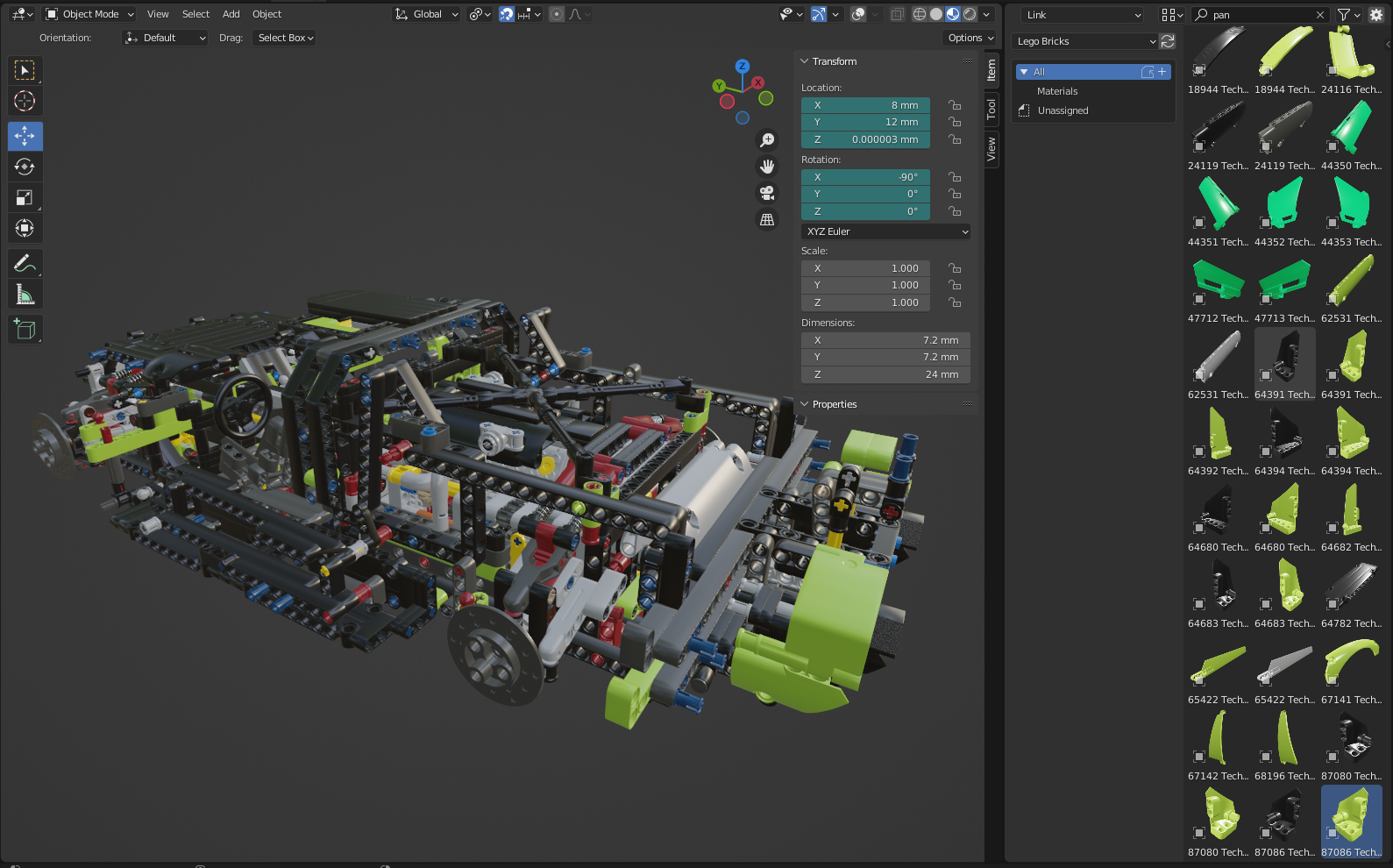Click the Dimensions Z field
Image resolution: width=1393 pixels, height=868 pixels.
(x=885, y=374)
